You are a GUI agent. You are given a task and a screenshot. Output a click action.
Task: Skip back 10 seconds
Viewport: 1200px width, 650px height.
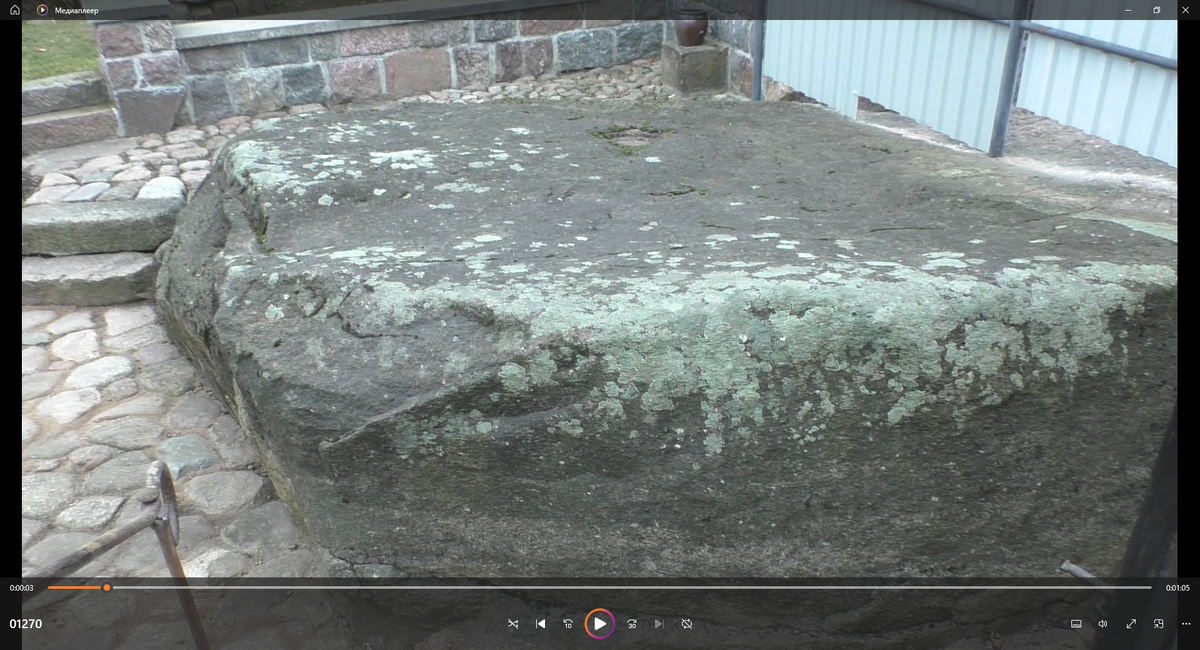click(x=568, y=624)
